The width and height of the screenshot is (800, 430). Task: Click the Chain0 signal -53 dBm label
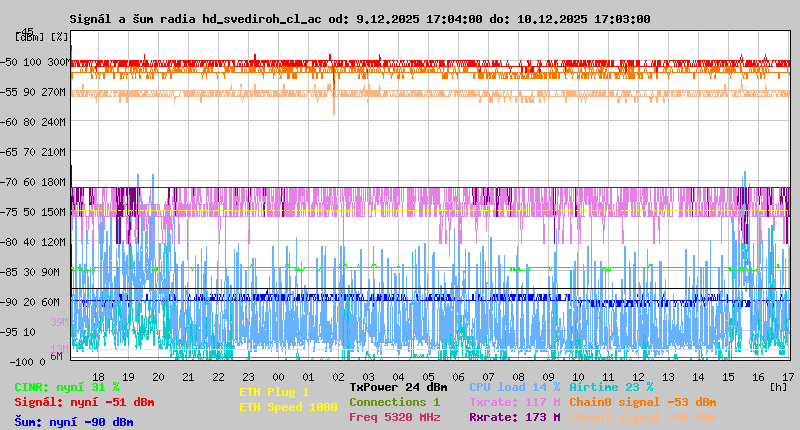(x=642, y=402)
